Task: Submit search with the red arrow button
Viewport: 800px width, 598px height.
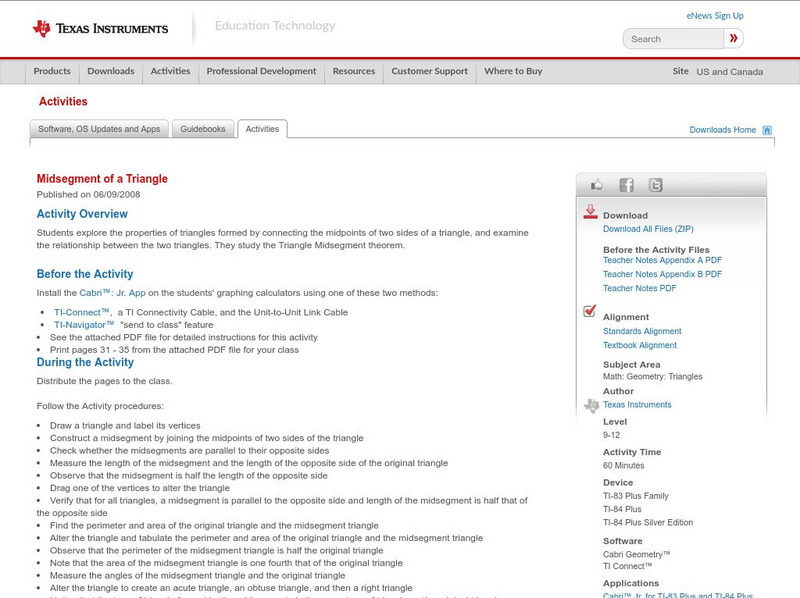Action: [x=733, y=39]
